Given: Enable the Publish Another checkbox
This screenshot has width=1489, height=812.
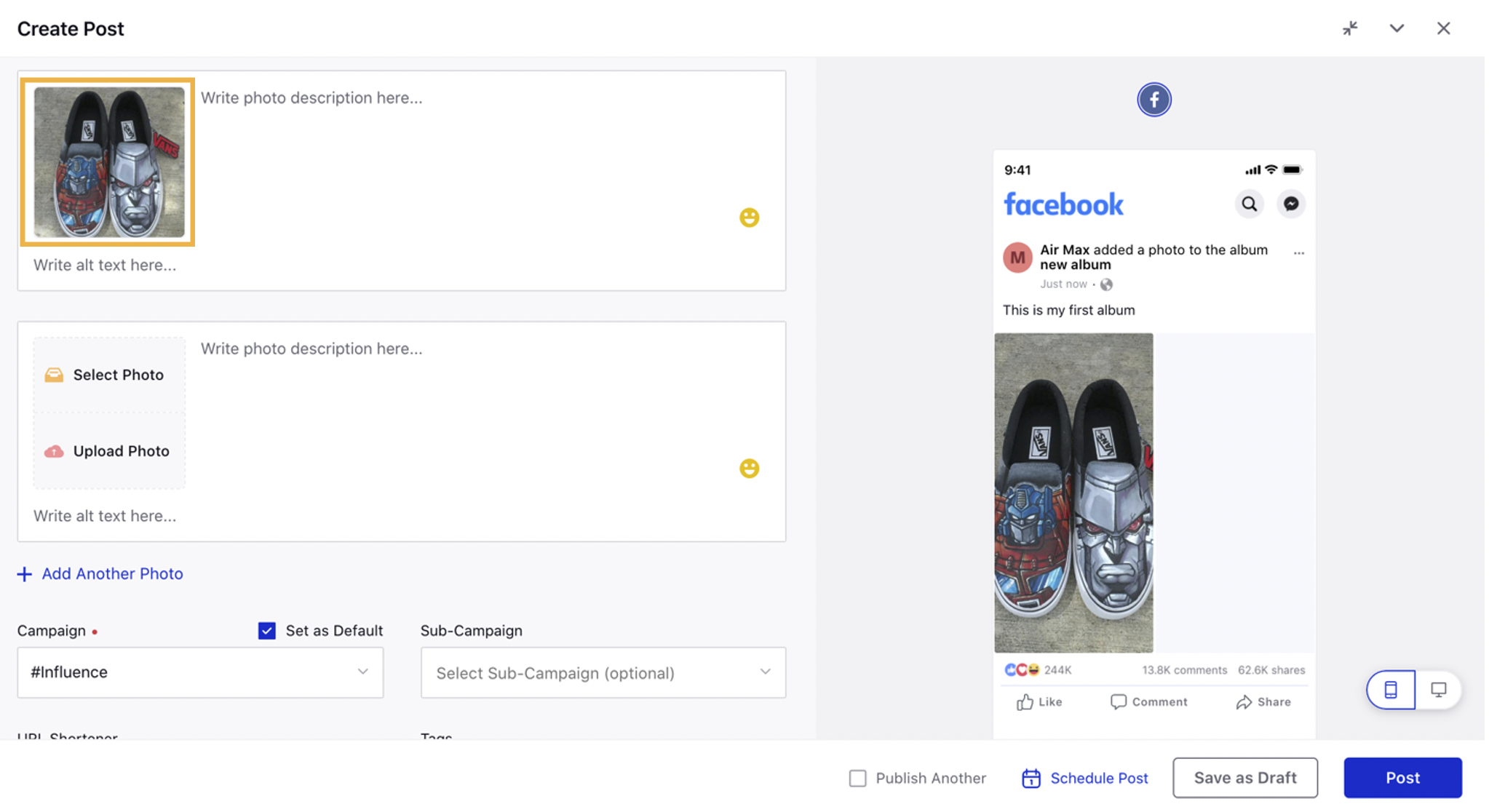Looking at the screenshot, I should (x=858, y=779).
